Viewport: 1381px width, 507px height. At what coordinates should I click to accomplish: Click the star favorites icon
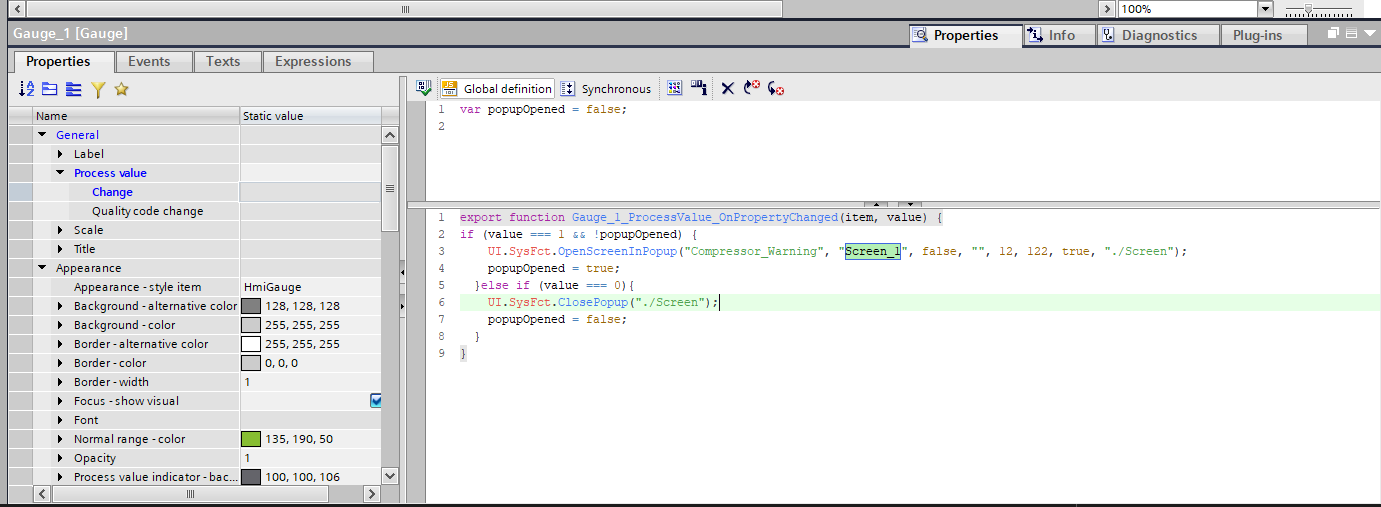tap(122, 89)
